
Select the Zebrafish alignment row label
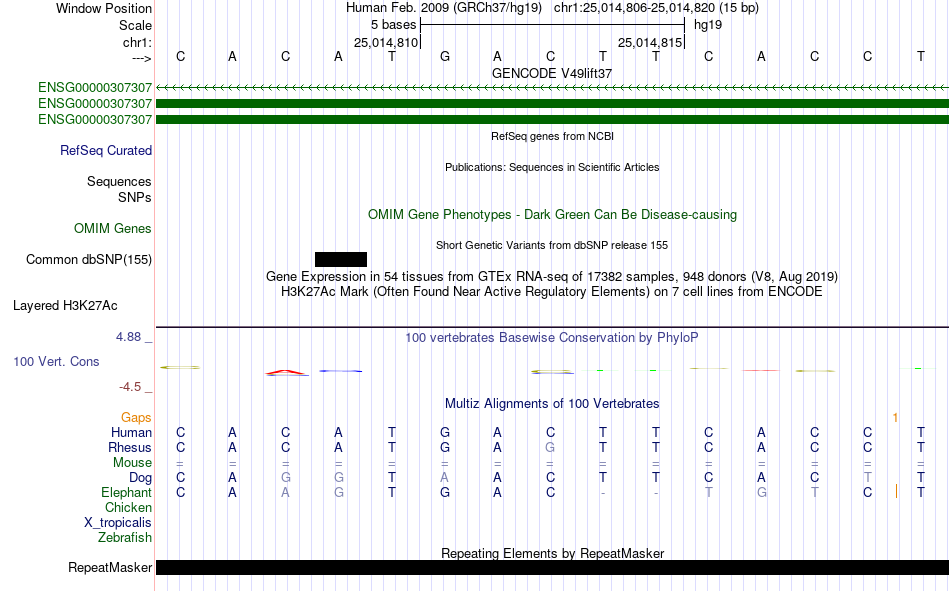tap(125, 538)
